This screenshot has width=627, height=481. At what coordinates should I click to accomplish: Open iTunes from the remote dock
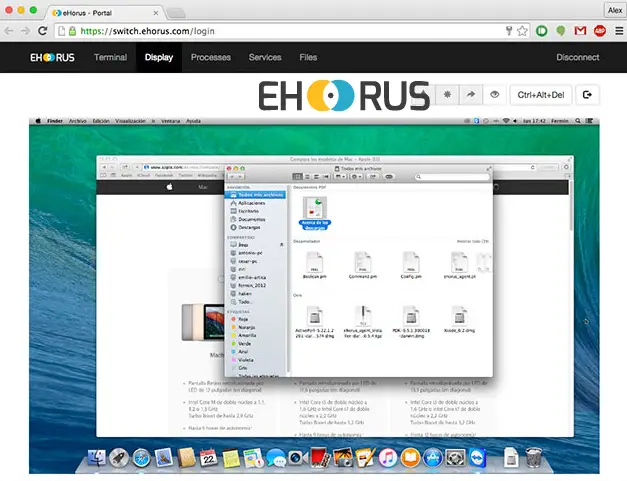point(387,458)
